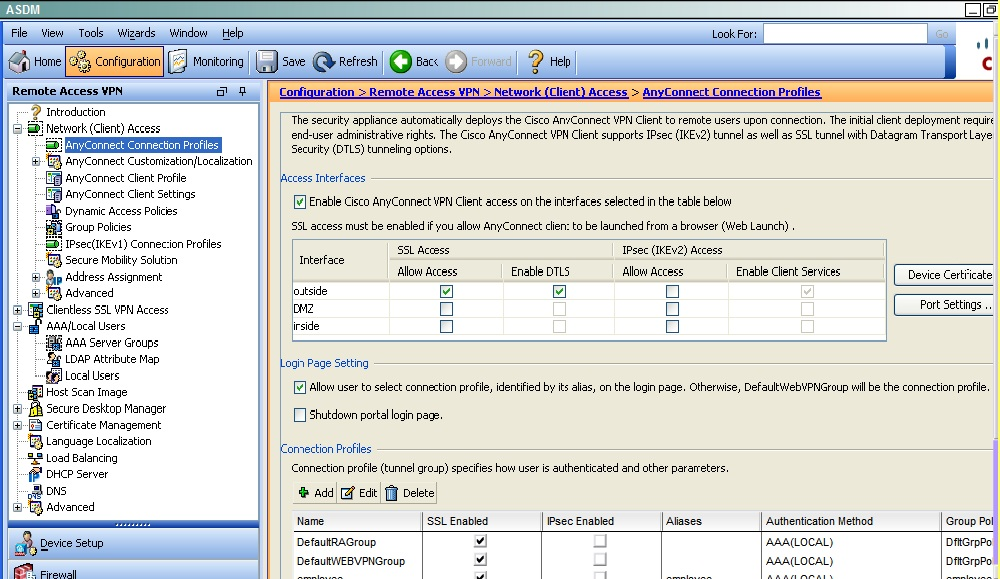The width and height of the screenshot is (1000, 579).
Task: Expand Advanced under Network (Client) Access
Action: tap(36, 293)
